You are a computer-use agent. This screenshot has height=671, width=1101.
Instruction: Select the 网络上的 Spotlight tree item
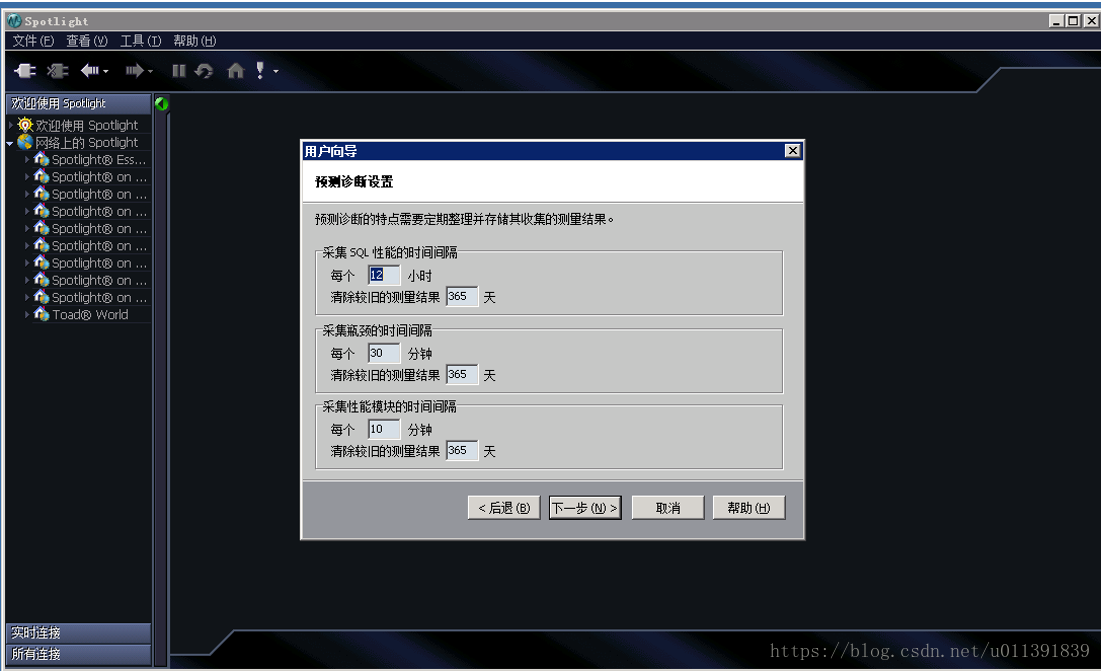point(87,142)
